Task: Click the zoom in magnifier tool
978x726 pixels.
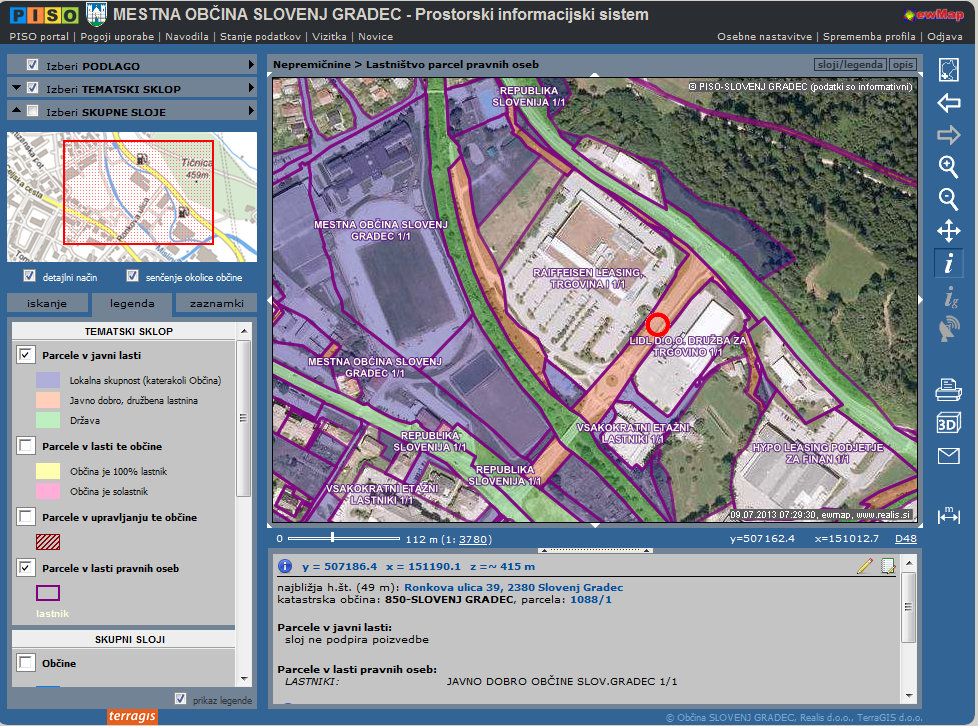Action: pyautogui.click(x=947, y=167)
